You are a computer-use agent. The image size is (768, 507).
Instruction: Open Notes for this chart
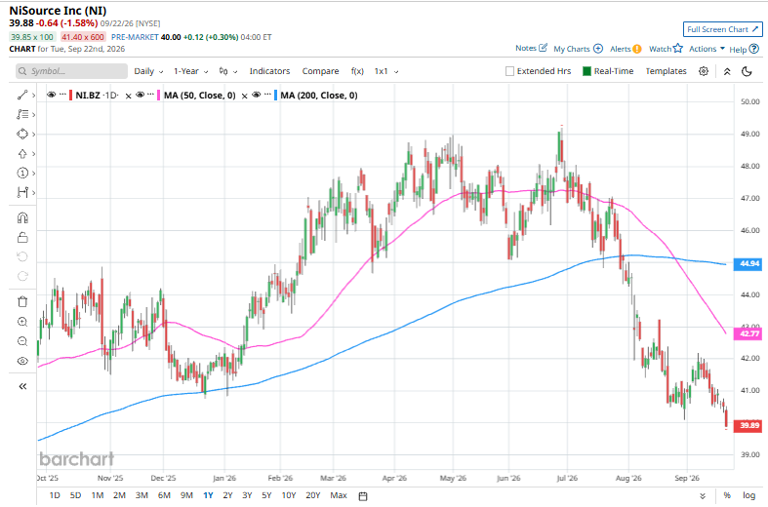[x=531, y=48]
